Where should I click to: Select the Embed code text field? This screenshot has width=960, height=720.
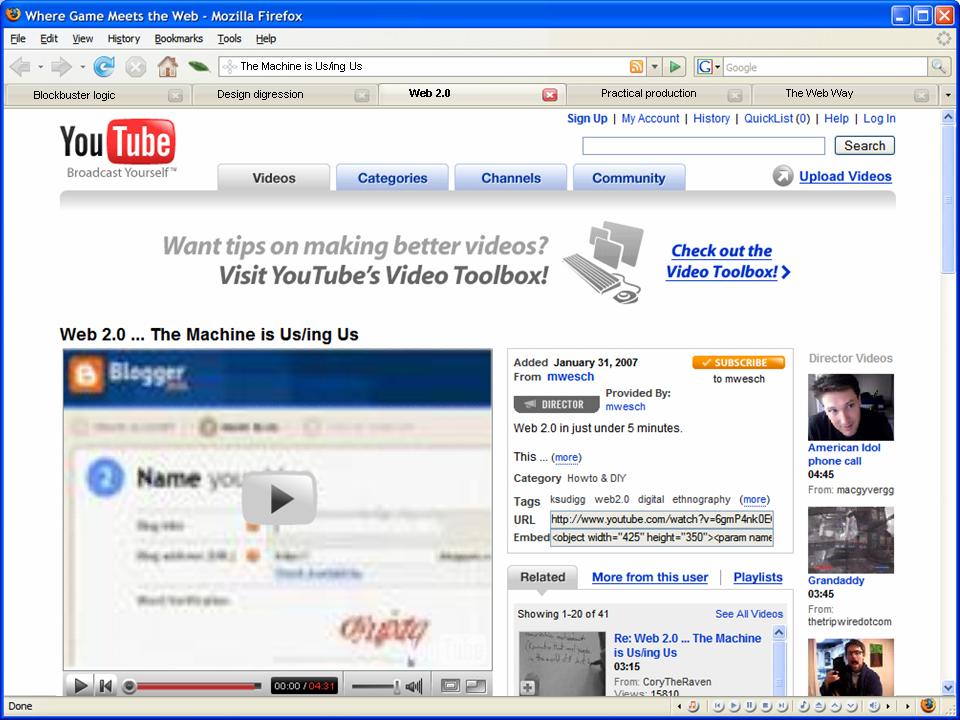(x=661, y=538)
